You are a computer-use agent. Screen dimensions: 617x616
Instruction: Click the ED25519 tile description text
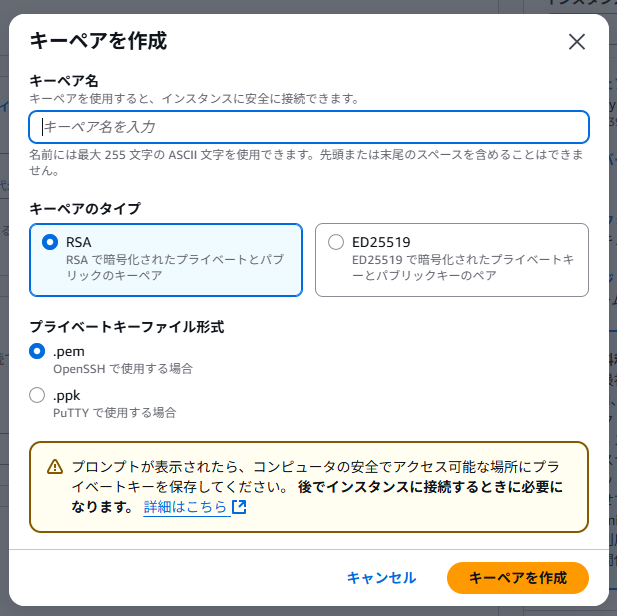pyautogui.click(x=463, y=267)
